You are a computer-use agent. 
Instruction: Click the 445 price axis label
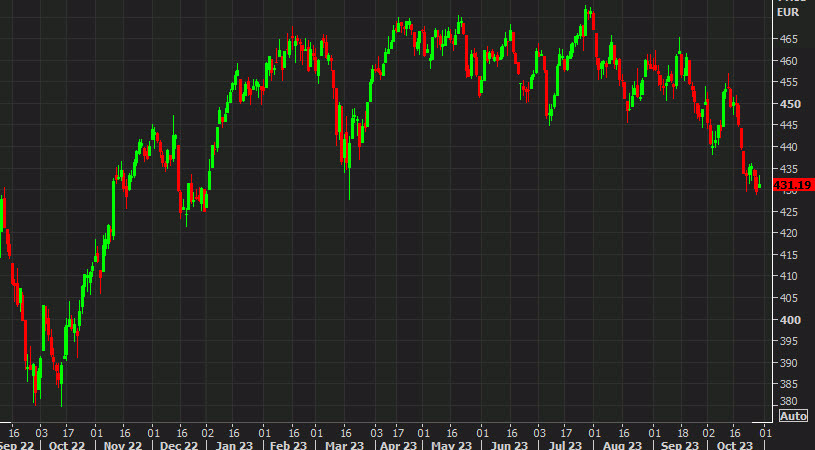pos(788,125)
